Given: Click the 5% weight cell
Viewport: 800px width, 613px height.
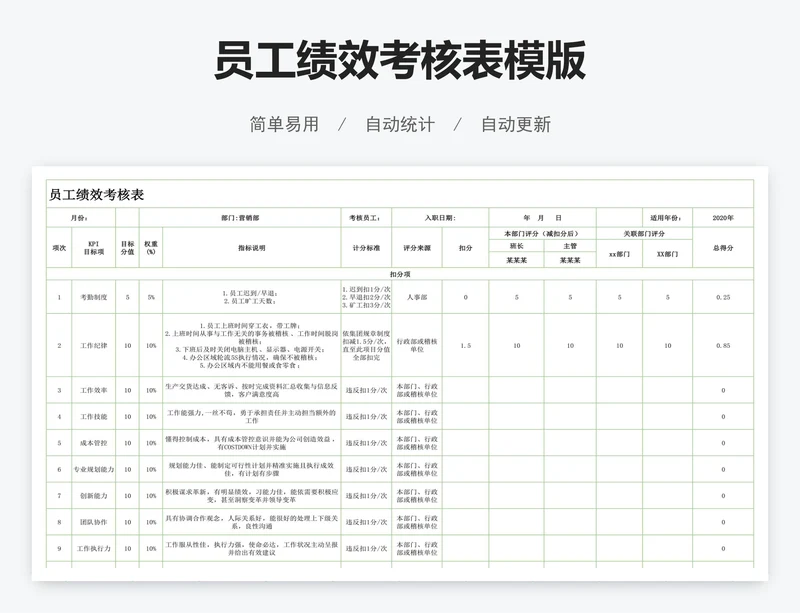Looking at the screenshot, I should pos(151,297).
